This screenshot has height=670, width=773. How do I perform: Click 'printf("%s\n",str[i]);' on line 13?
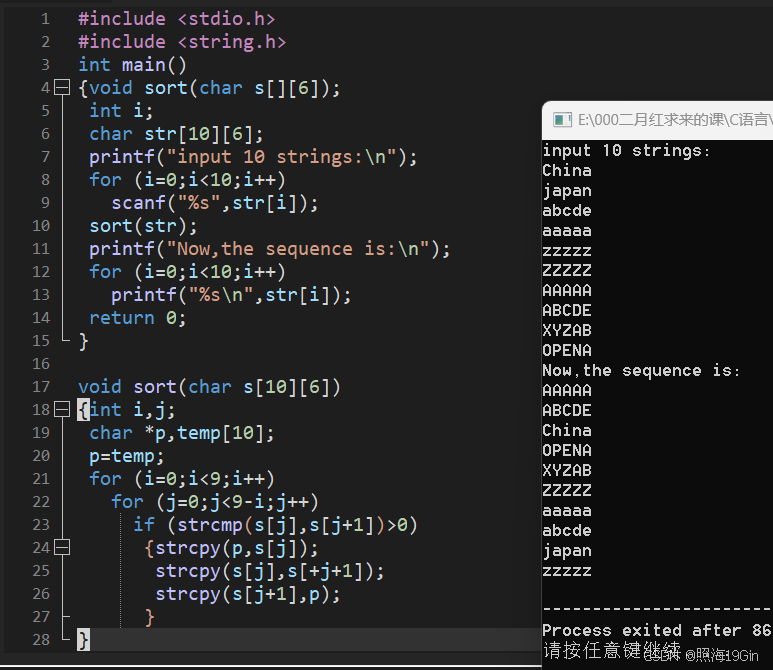click(x=231, y=295)
